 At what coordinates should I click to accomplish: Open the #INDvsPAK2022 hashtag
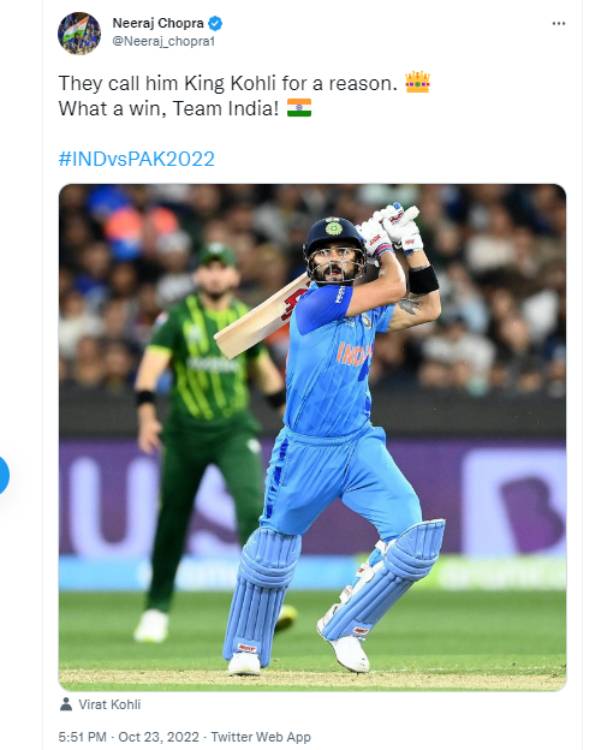(136, 158)
